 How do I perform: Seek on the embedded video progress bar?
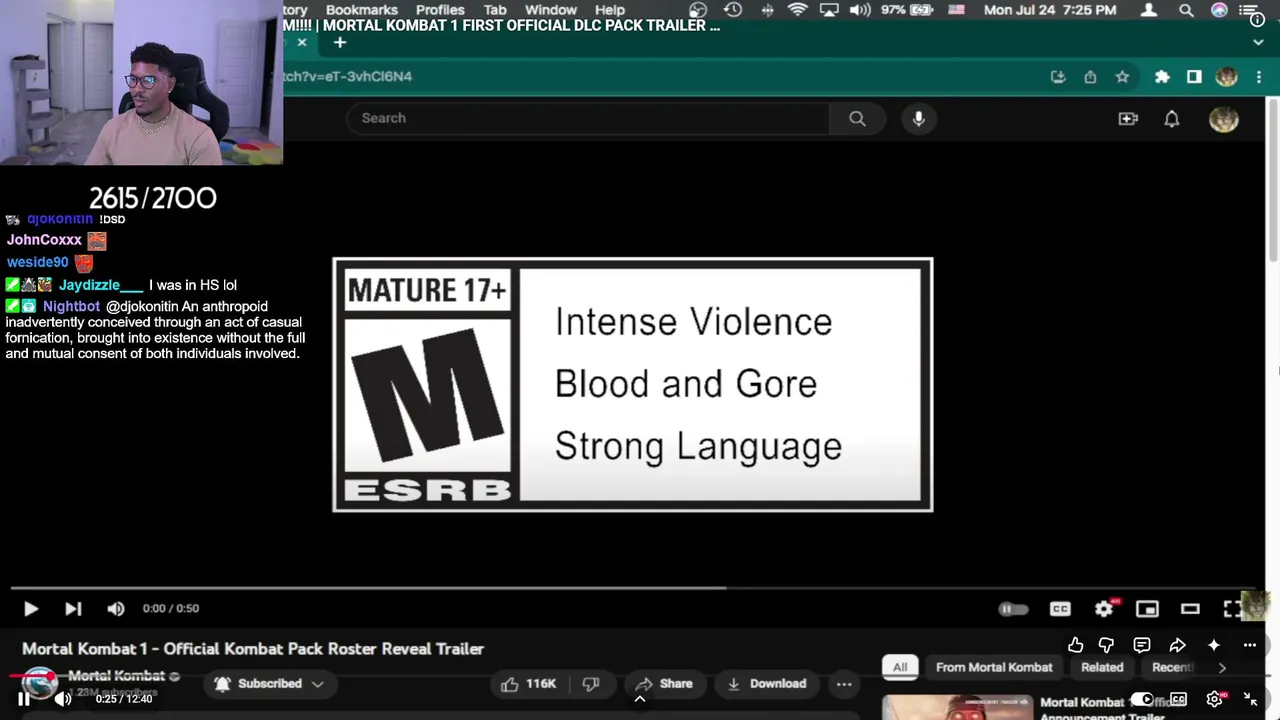[x=632, y=588]
